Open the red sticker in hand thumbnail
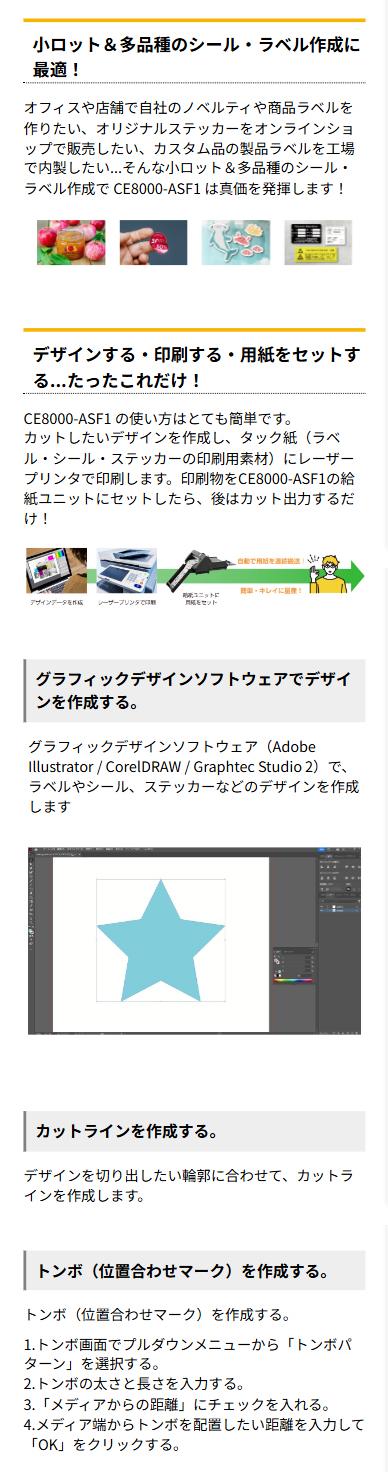388x1472 pixels. pos(153,242)
